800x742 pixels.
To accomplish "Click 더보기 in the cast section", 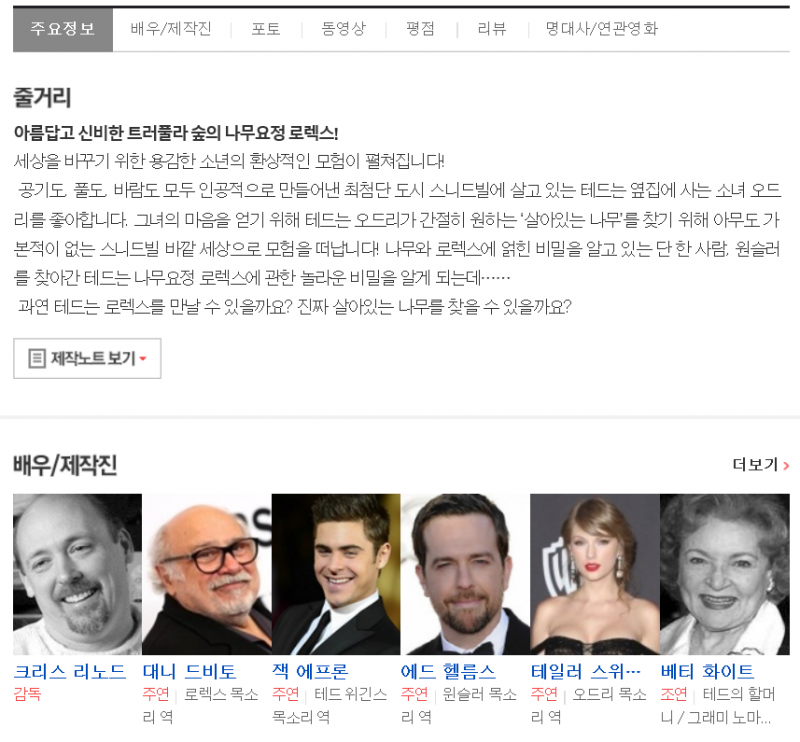I will pyautogui.click(x=760, y=464).
